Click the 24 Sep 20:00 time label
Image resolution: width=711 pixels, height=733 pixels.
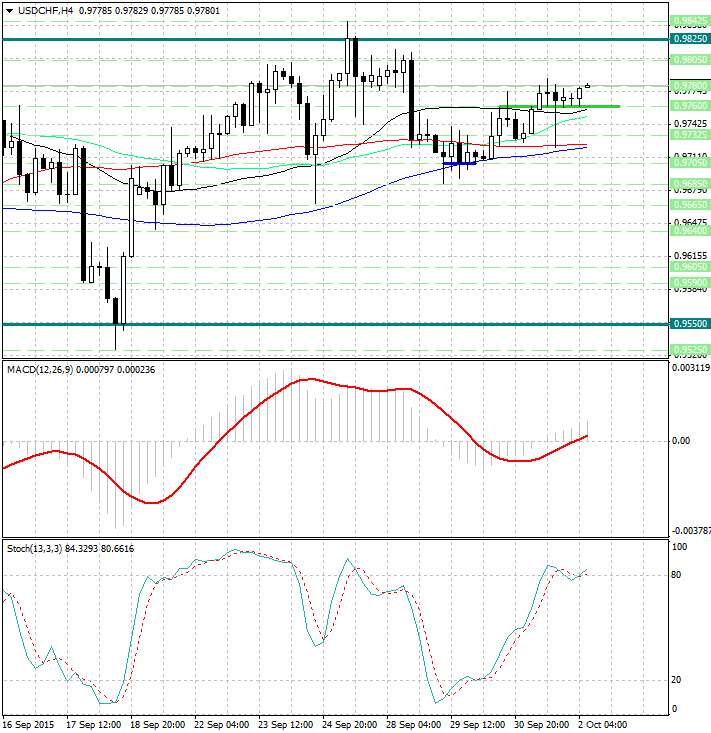point(350,725)
